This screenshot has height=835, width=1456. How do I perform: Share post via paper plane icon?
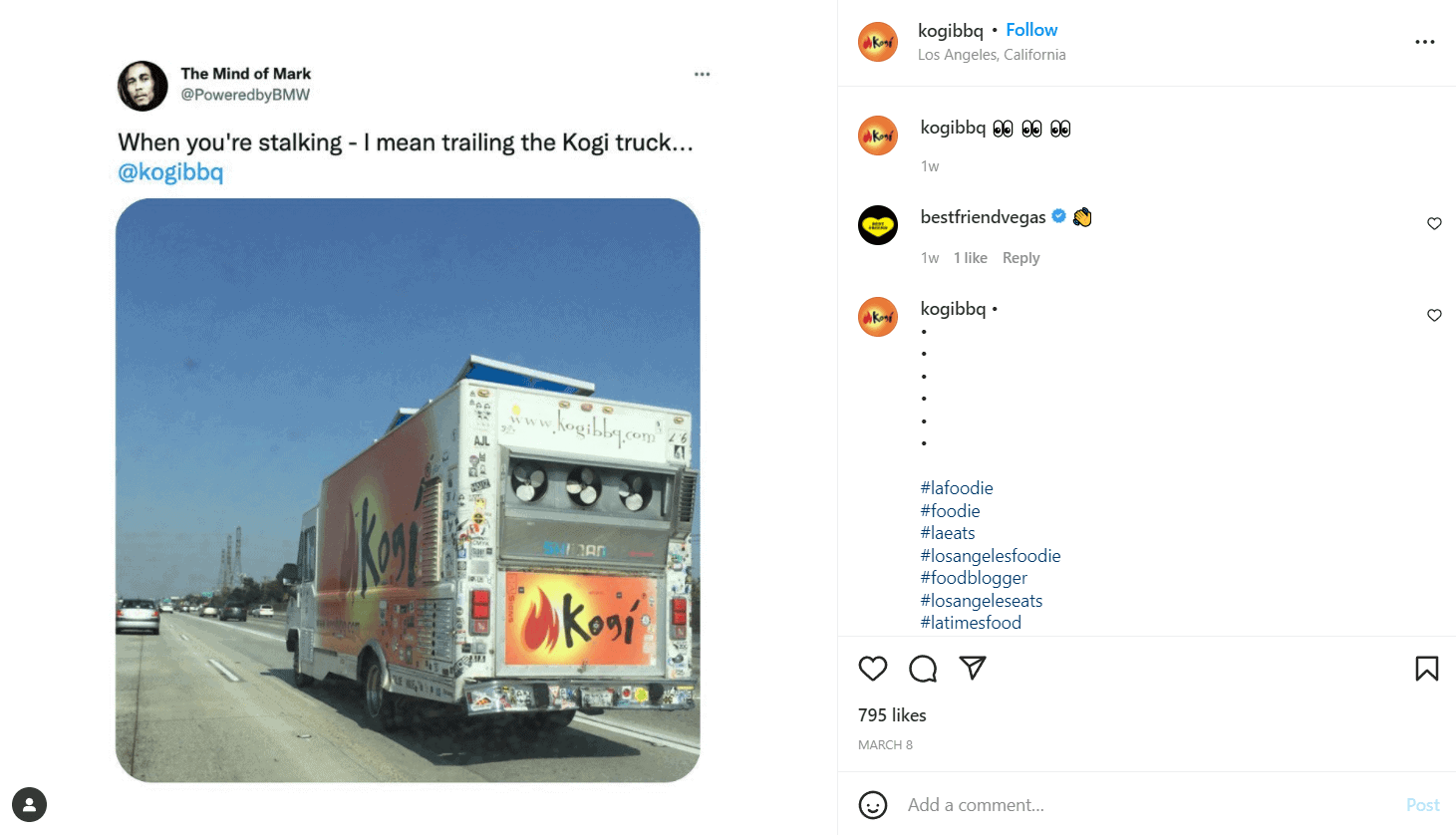tap(973, 668)
